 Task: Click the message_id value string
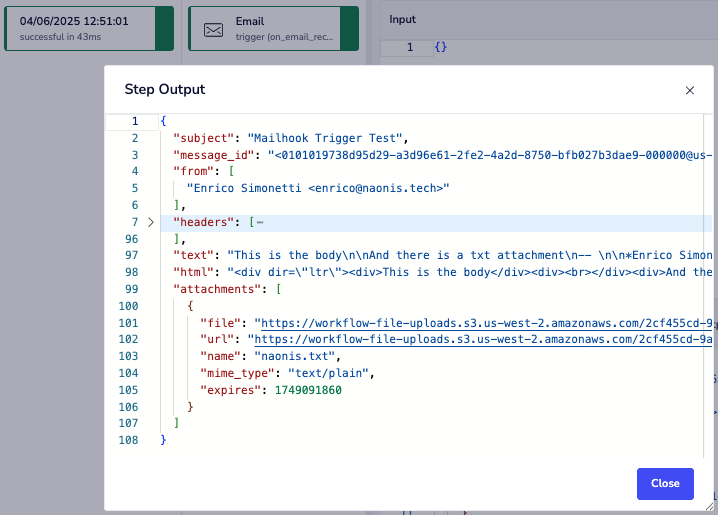490,155
